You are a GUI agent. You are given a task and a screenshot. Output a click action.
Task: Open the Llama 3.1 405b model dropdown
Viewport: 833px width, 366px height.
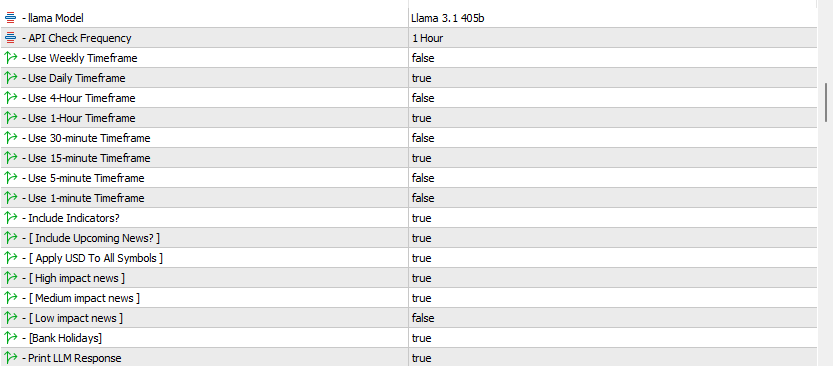(613, 18)
